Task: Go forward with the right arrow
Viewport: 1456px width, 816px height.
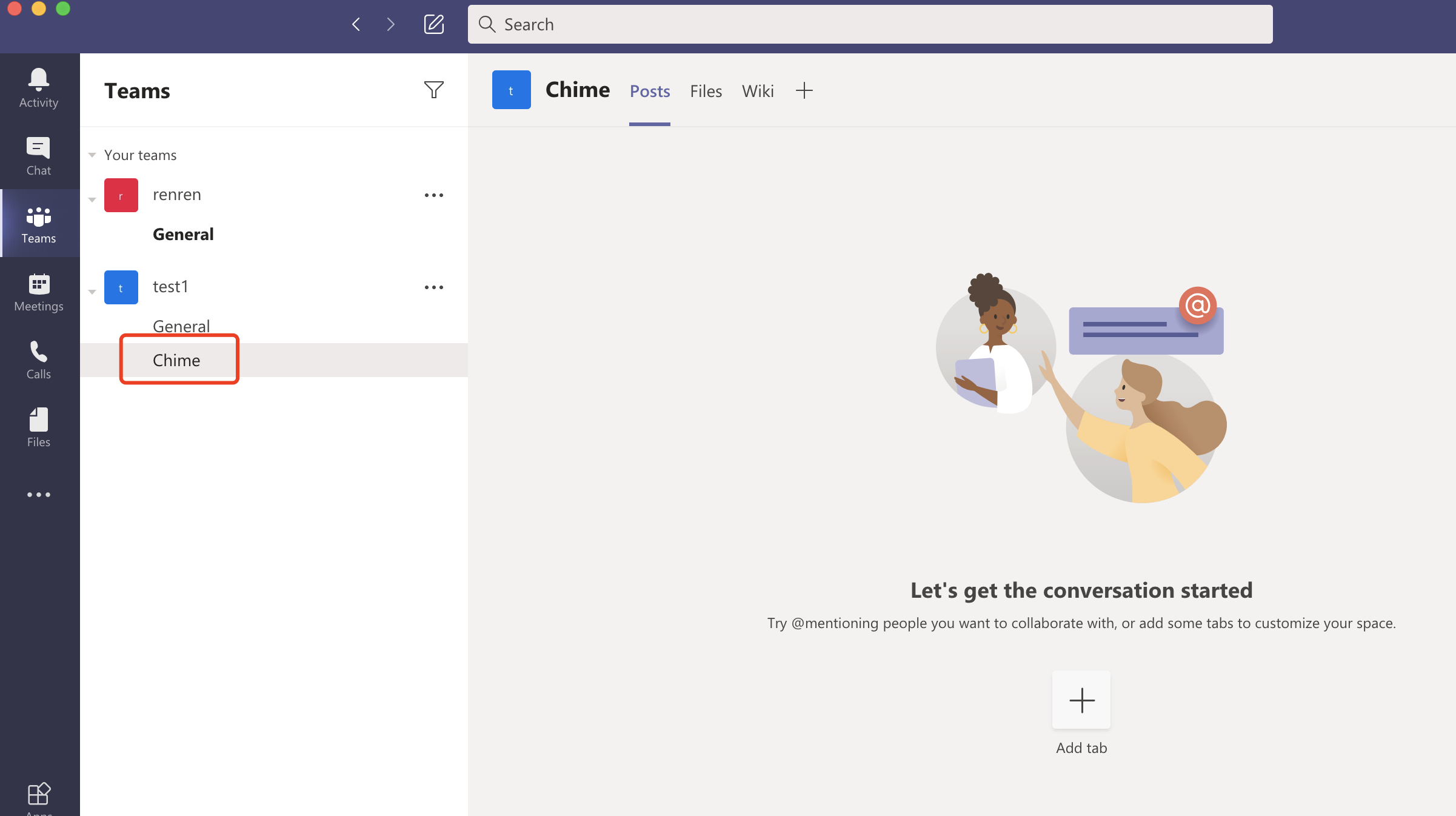Action: tap(390, 24)
